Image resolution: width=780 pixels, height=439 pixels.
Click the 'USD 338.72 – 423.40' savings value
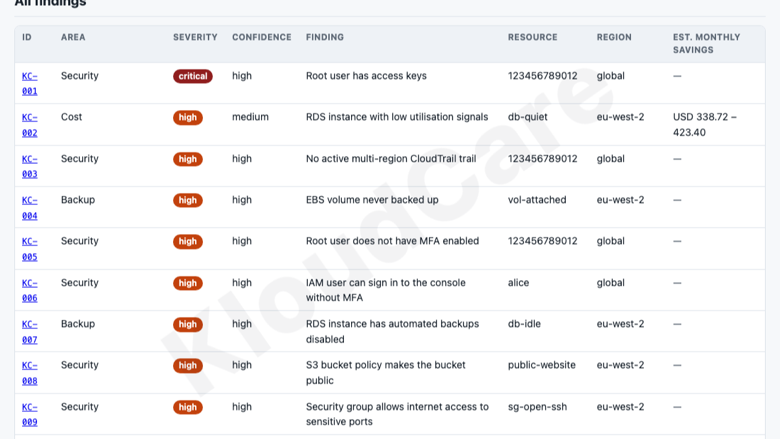coord(705,124)
